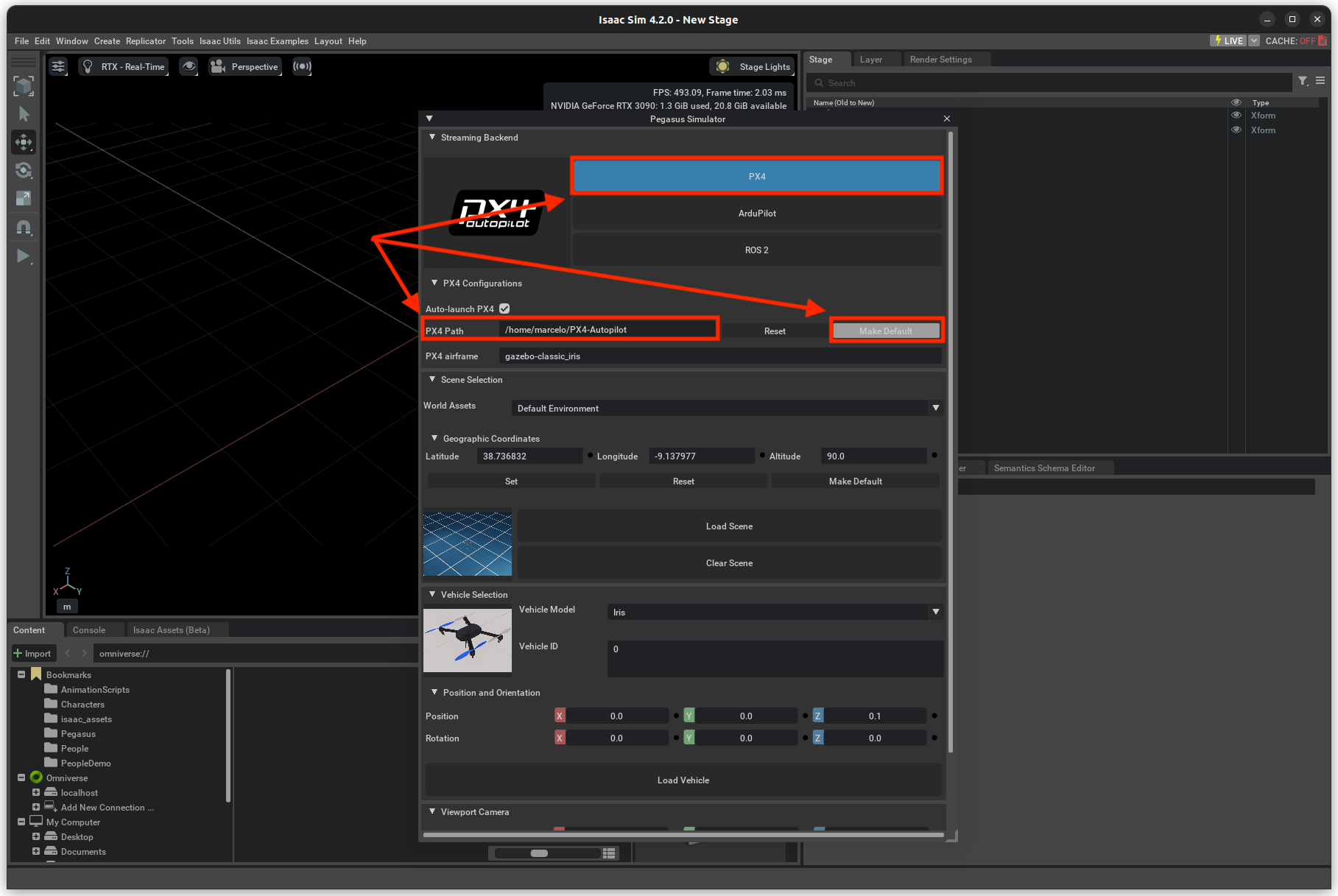Activate the Move tool
Screen dimensions: 1338x896
click(x=24, y=142)
